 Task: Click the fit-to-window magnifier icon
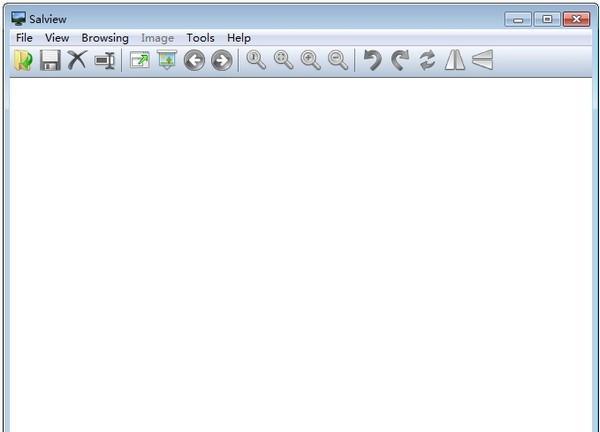point(284,60)
